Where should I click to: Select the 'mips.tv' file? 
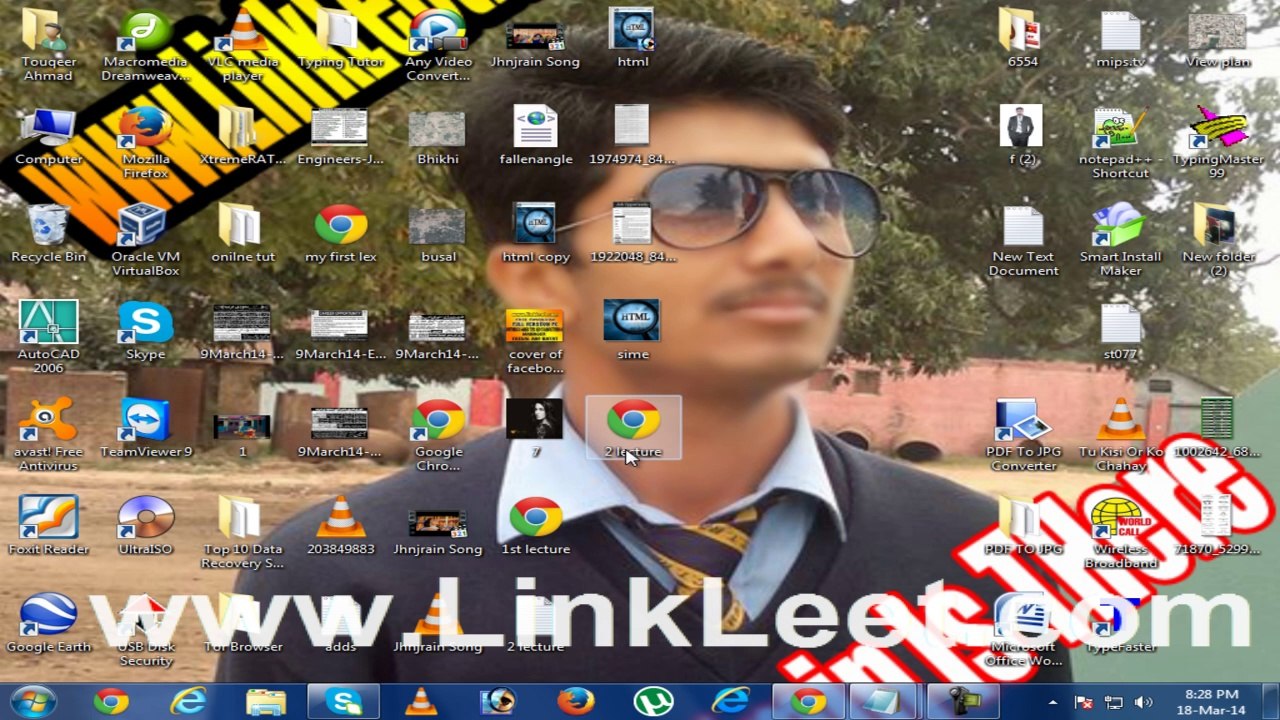(1120, 39)
